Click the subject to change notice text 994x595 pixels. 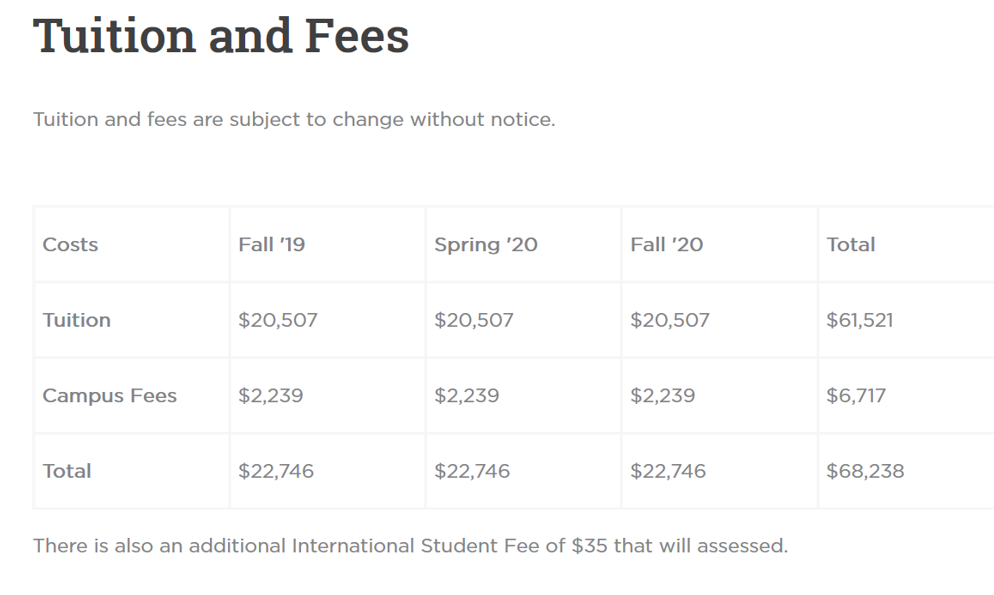[x=294, y=120]
